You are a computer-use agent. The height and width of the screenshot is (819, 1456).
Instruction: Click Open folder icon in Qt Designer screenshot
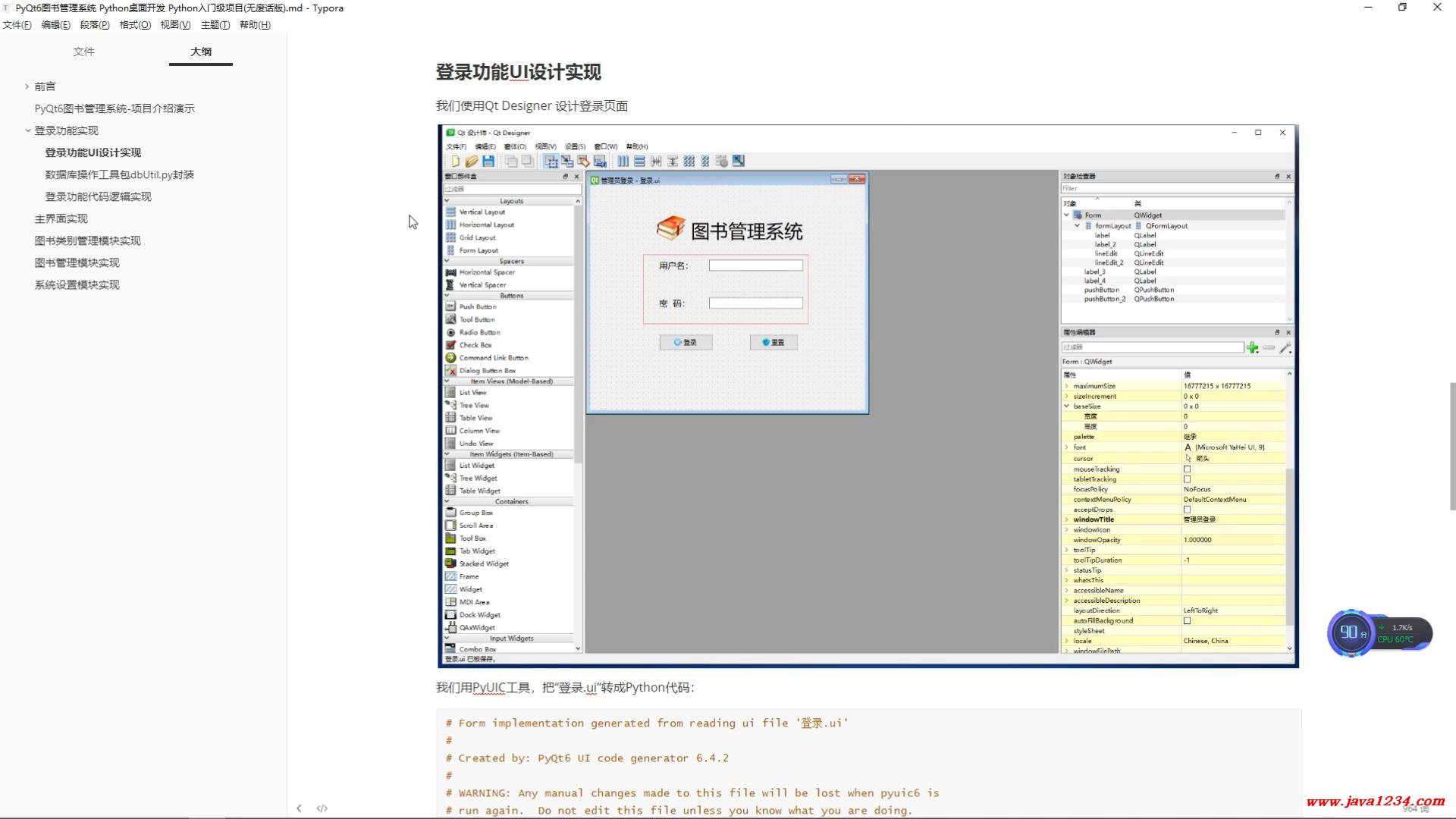[472, 161]
